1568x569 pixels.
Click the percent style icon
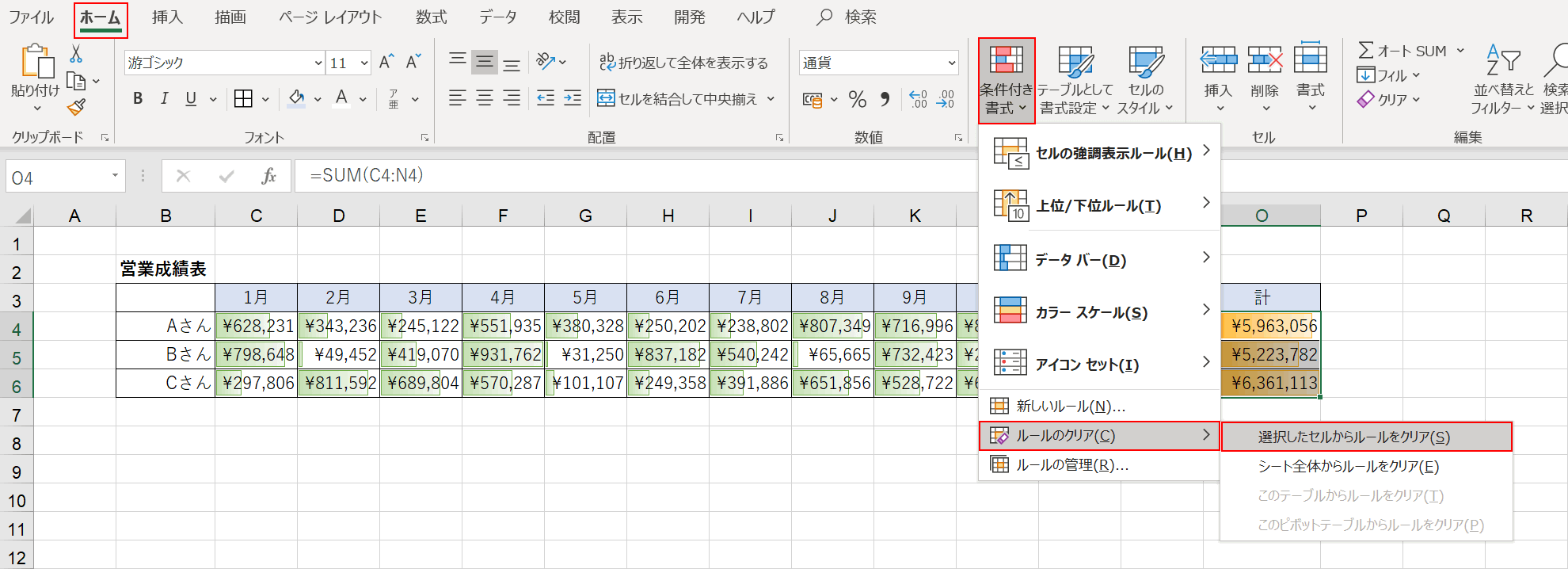tap(858, 99)
